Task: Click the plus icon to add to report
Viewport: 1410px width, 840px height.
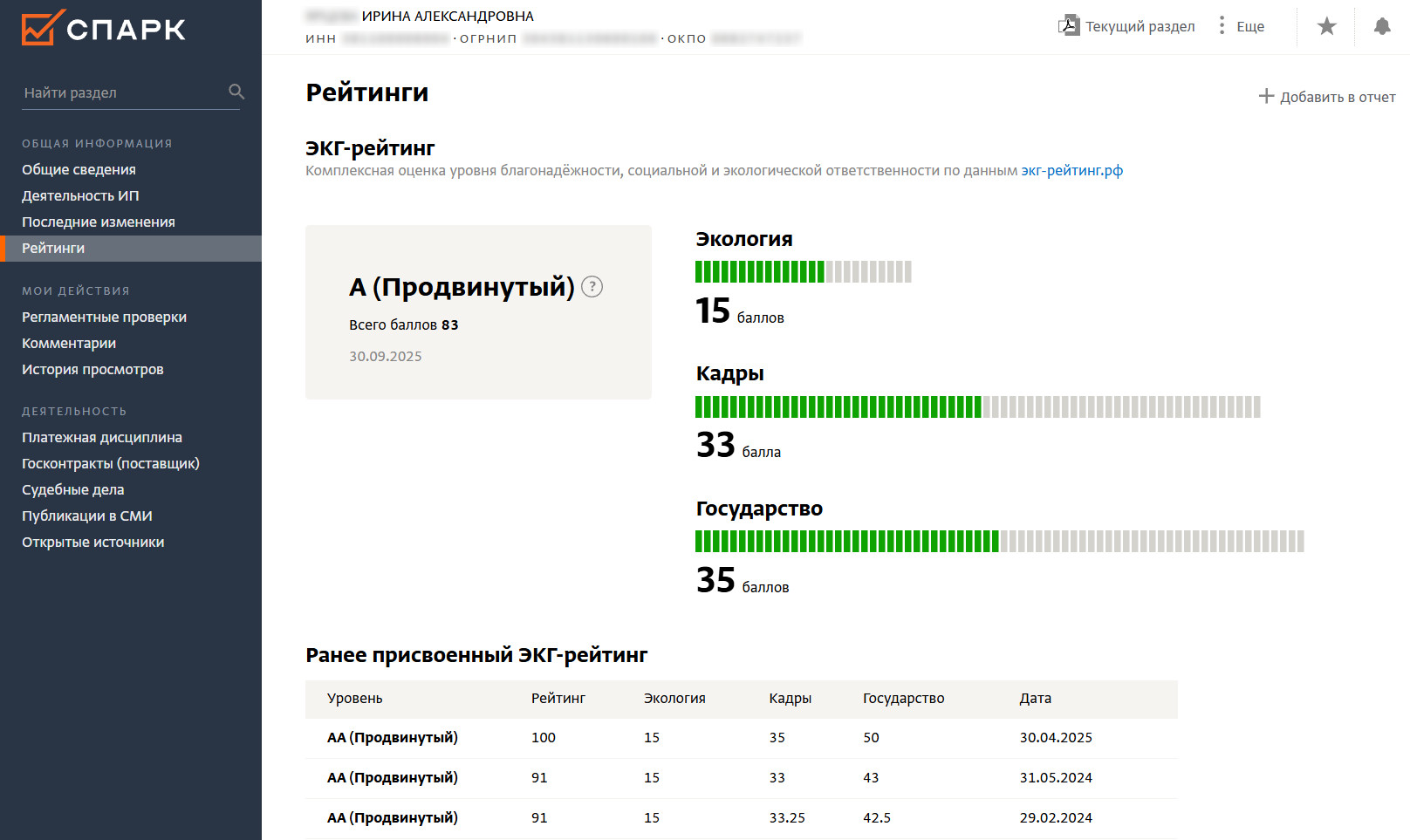Action: click(1266, 96)
